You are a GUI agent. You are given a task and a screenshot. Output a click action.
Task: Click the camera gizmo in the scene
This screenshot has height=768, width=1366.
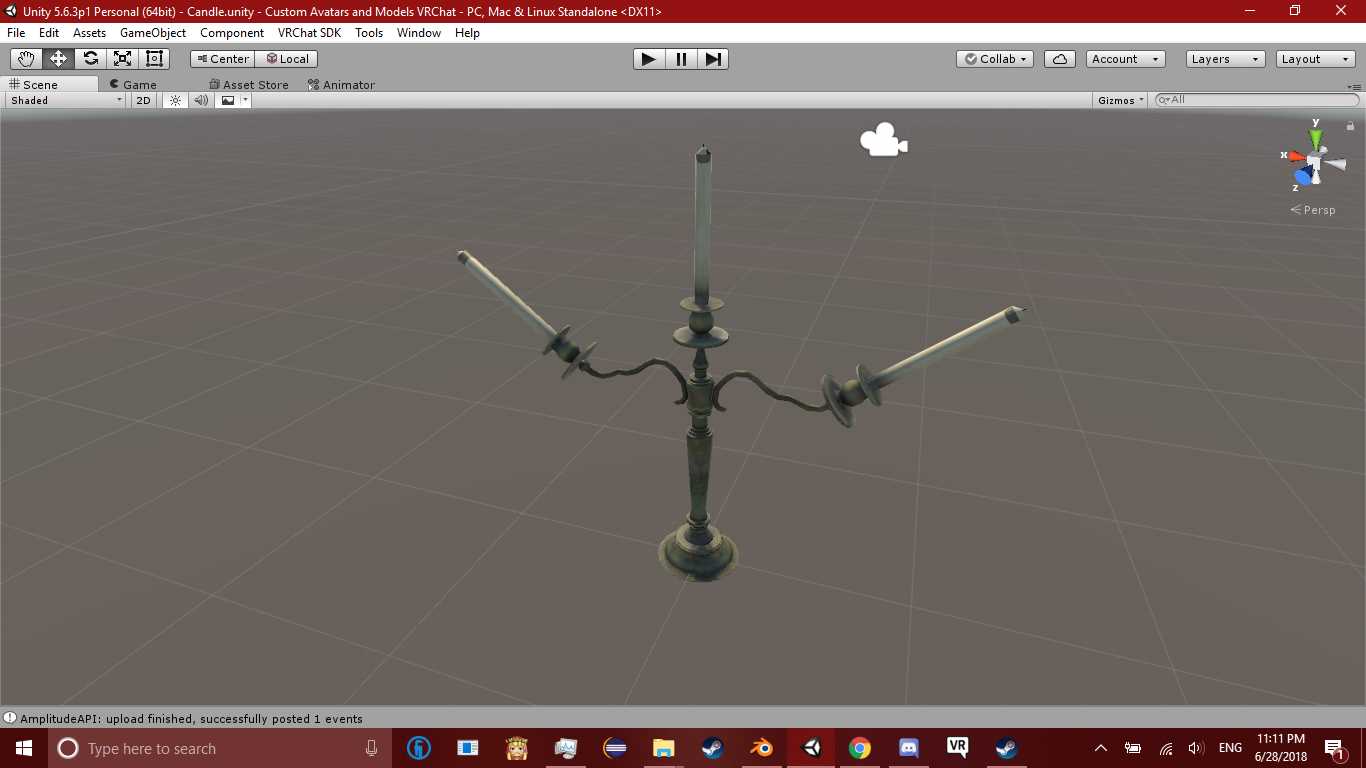click(x=883, y=140)
